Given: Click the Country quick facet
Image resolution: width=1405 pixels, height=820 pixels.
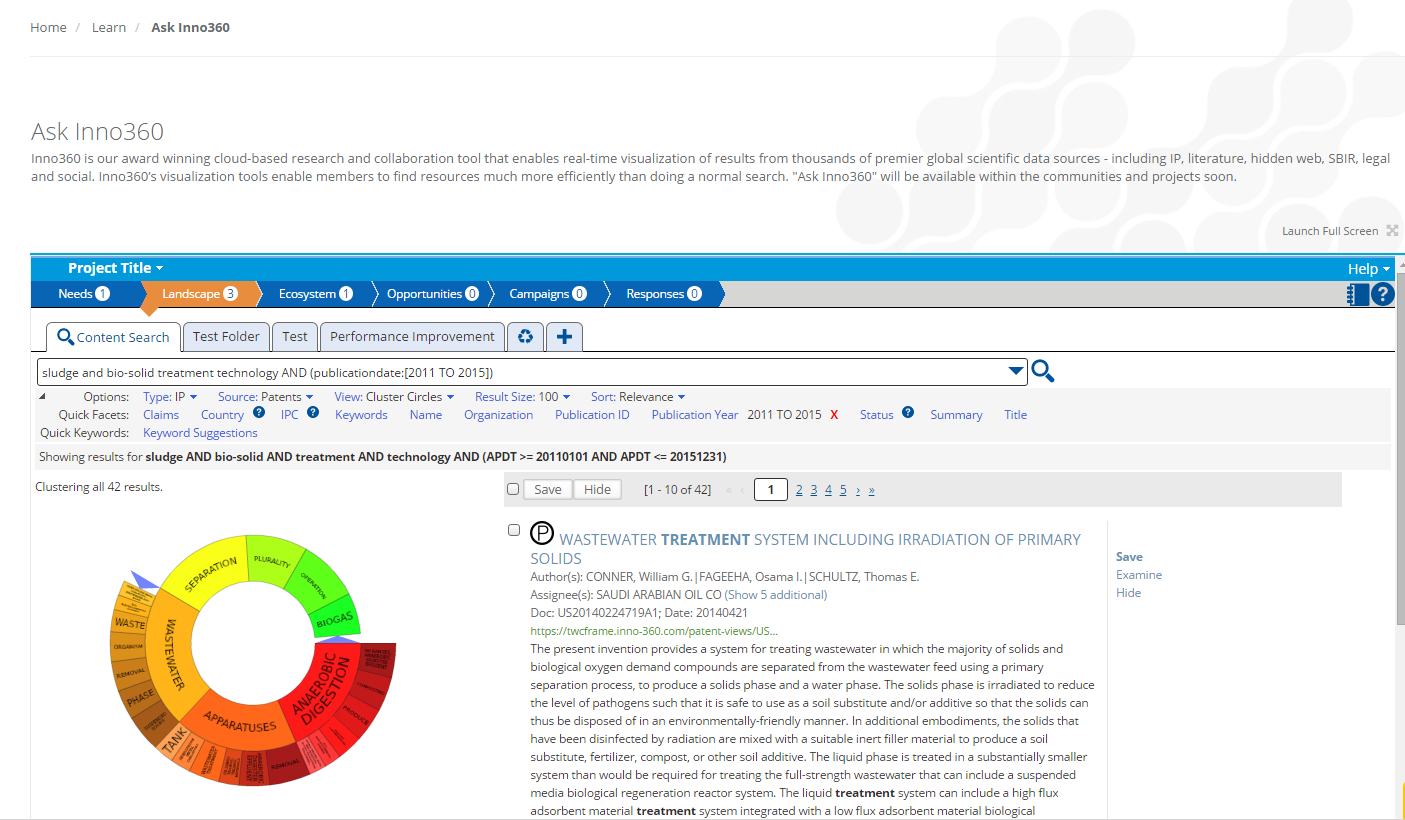Looking at the screenshot, I should coord(222,415).
